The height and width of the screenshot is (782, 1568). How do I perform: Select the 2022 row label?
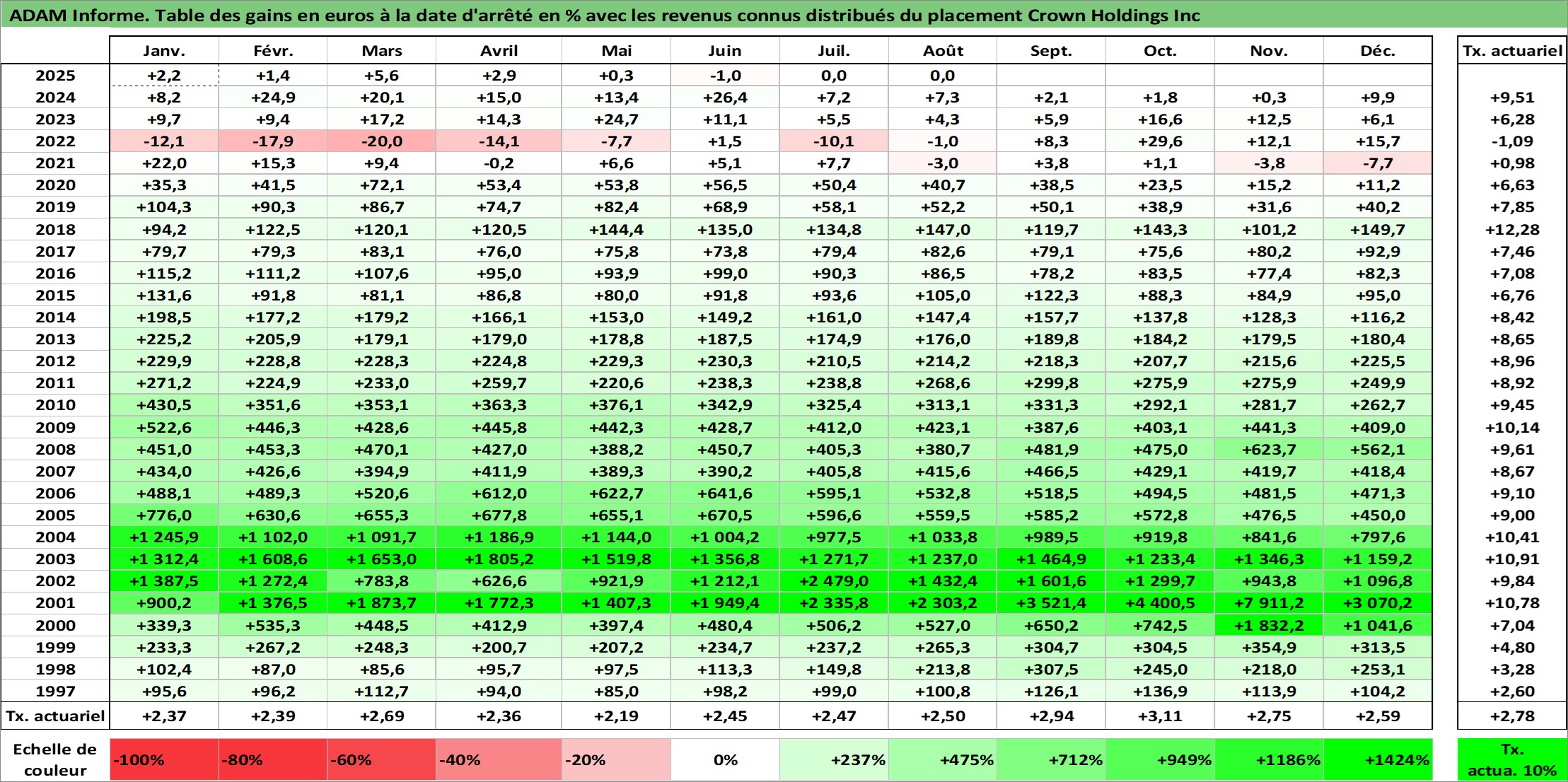pyautogui.click(x=55, y=141)
